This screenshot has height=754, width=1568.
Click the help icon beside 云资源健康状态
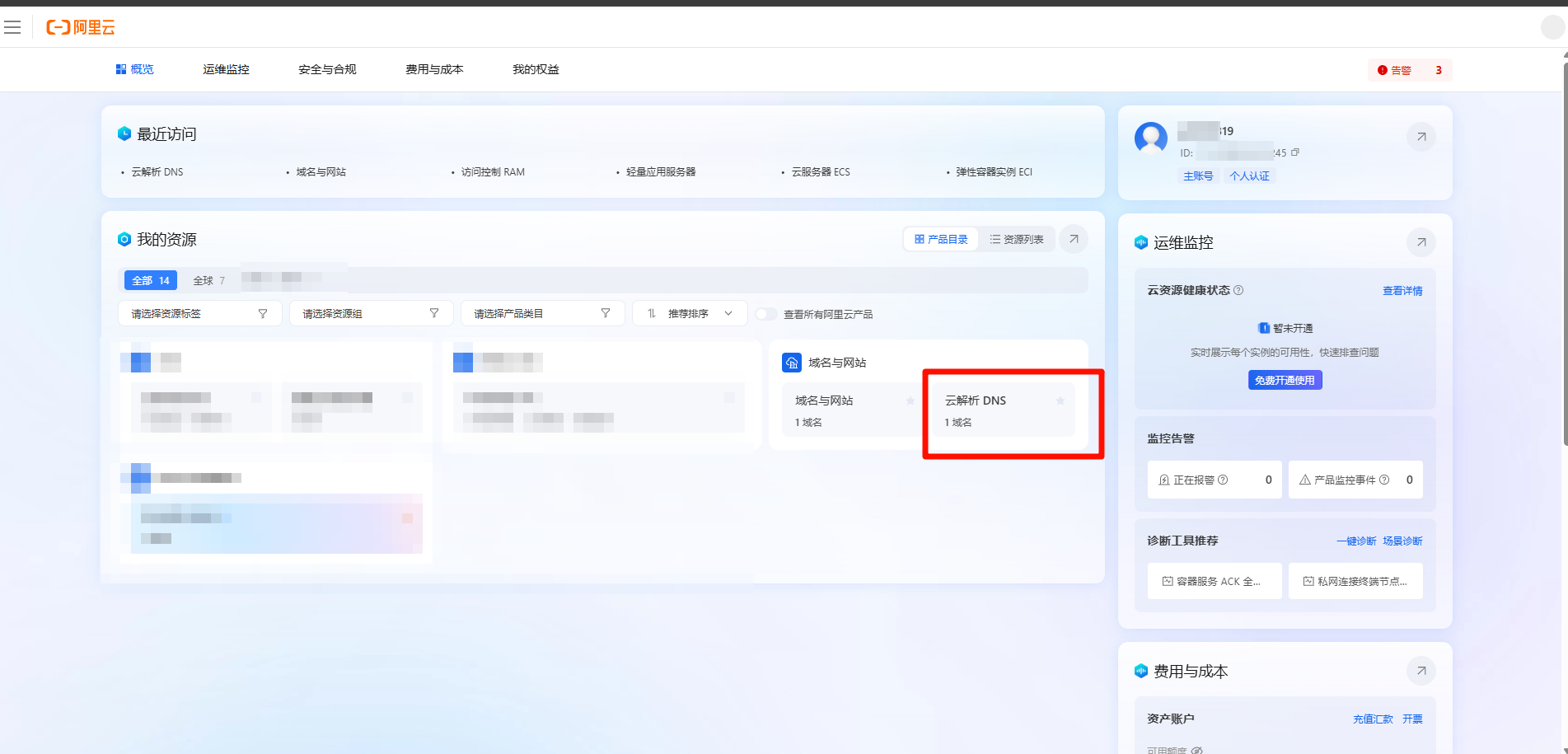tap(1238, 290)
